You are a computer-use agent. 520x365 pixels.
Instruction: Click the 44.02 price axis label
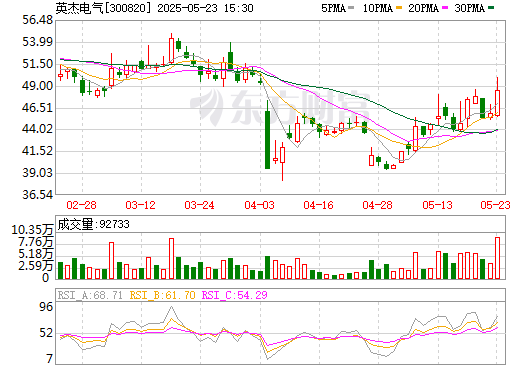(x=38, y=129)
